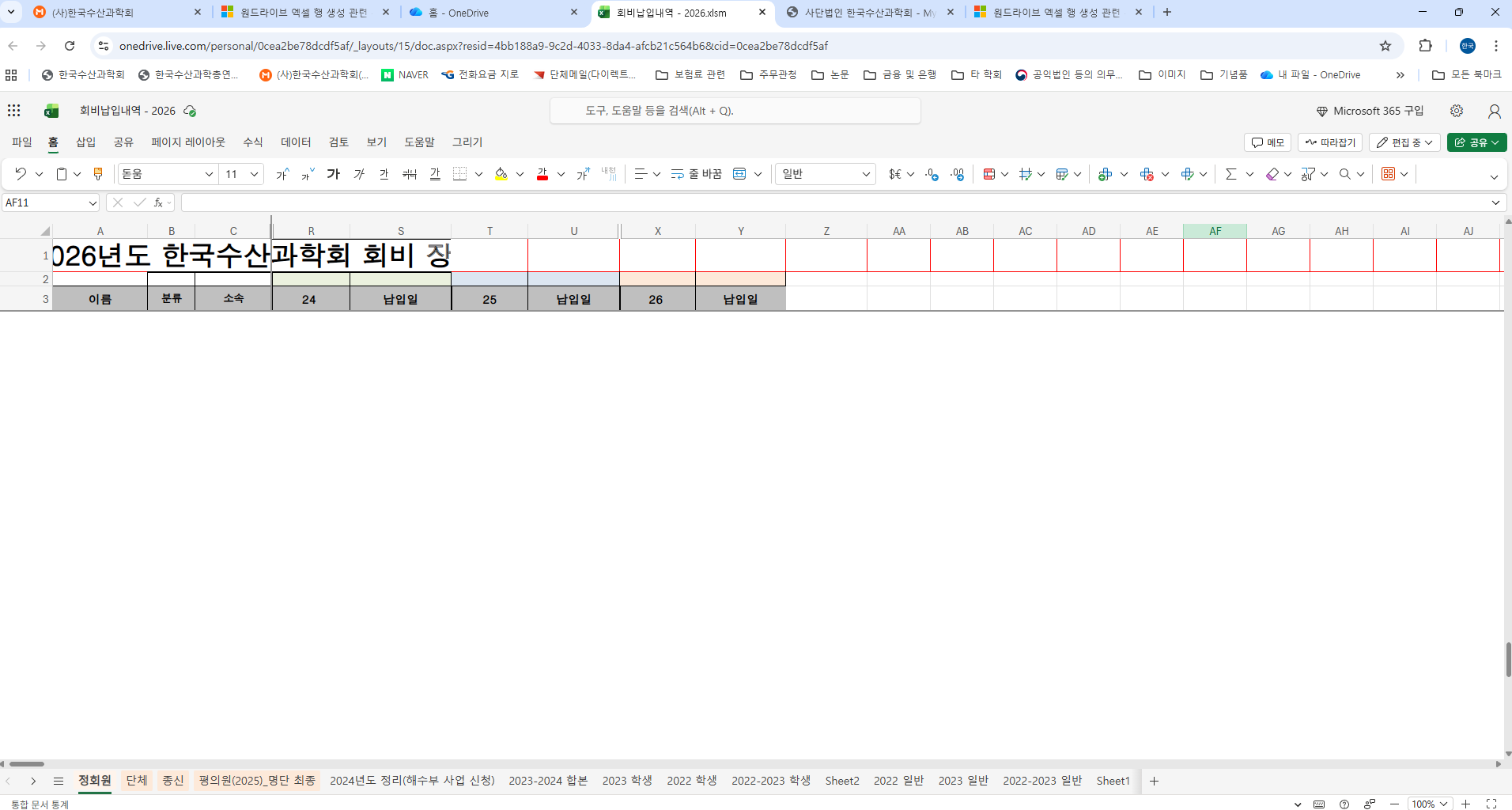The image size is (1512, 810).
Task: Switch to the 수식 ribbon tab
Action: click(253, 142)
